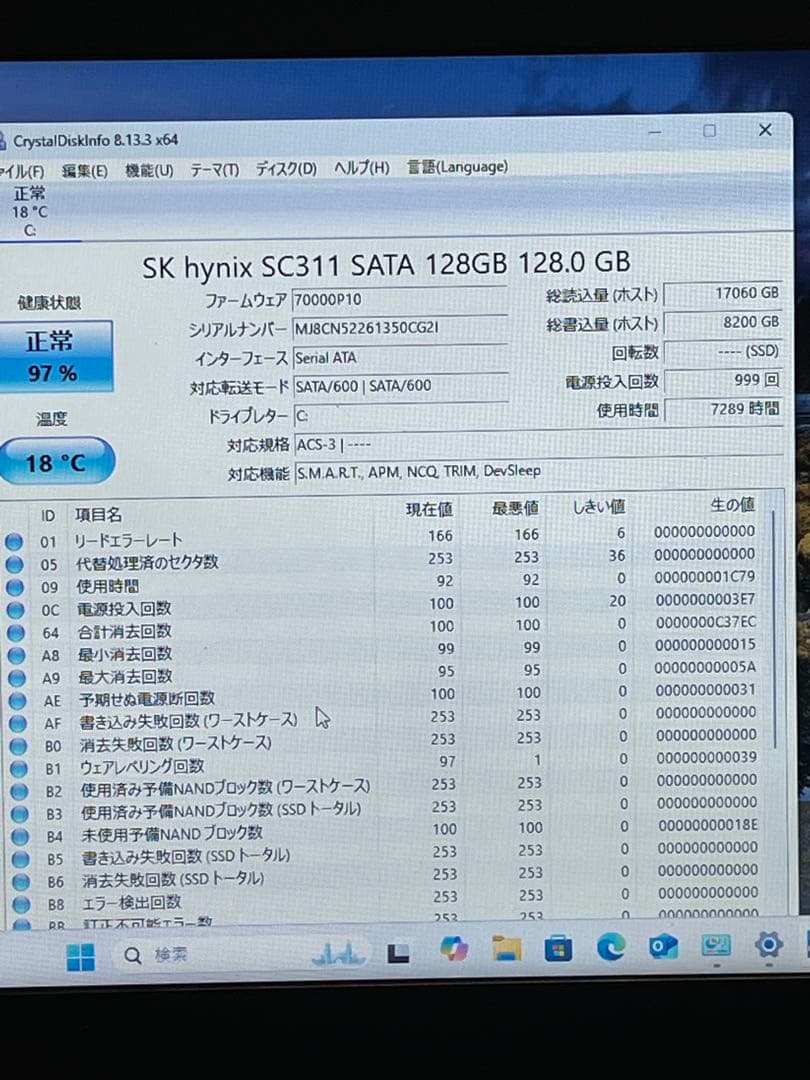Open the 機能(U) menu
The image size is (810, 1080).
(x=148, y=169)
